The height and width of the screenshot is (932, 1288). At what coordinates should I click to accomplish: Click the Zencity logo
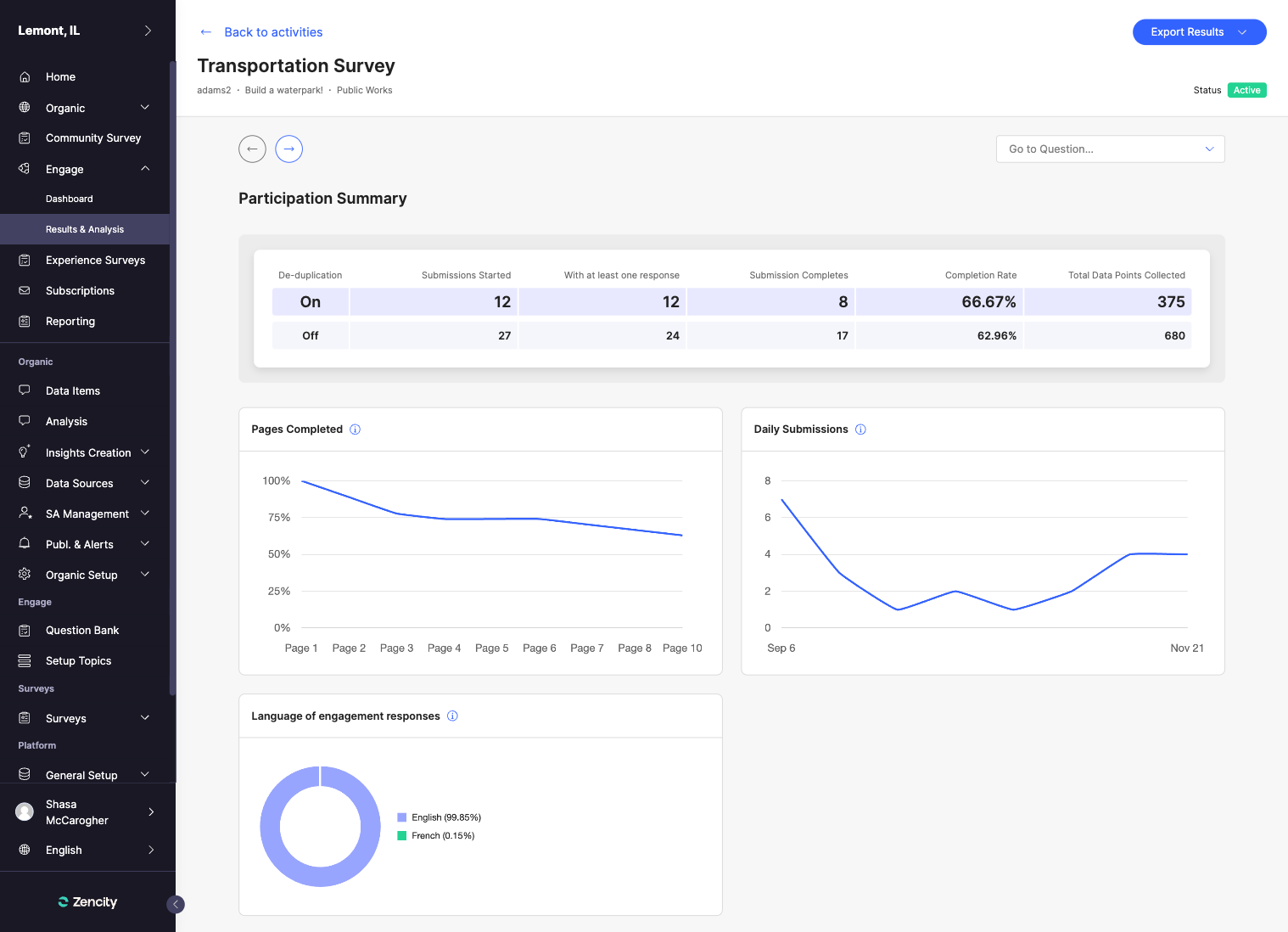click(87, 901)
